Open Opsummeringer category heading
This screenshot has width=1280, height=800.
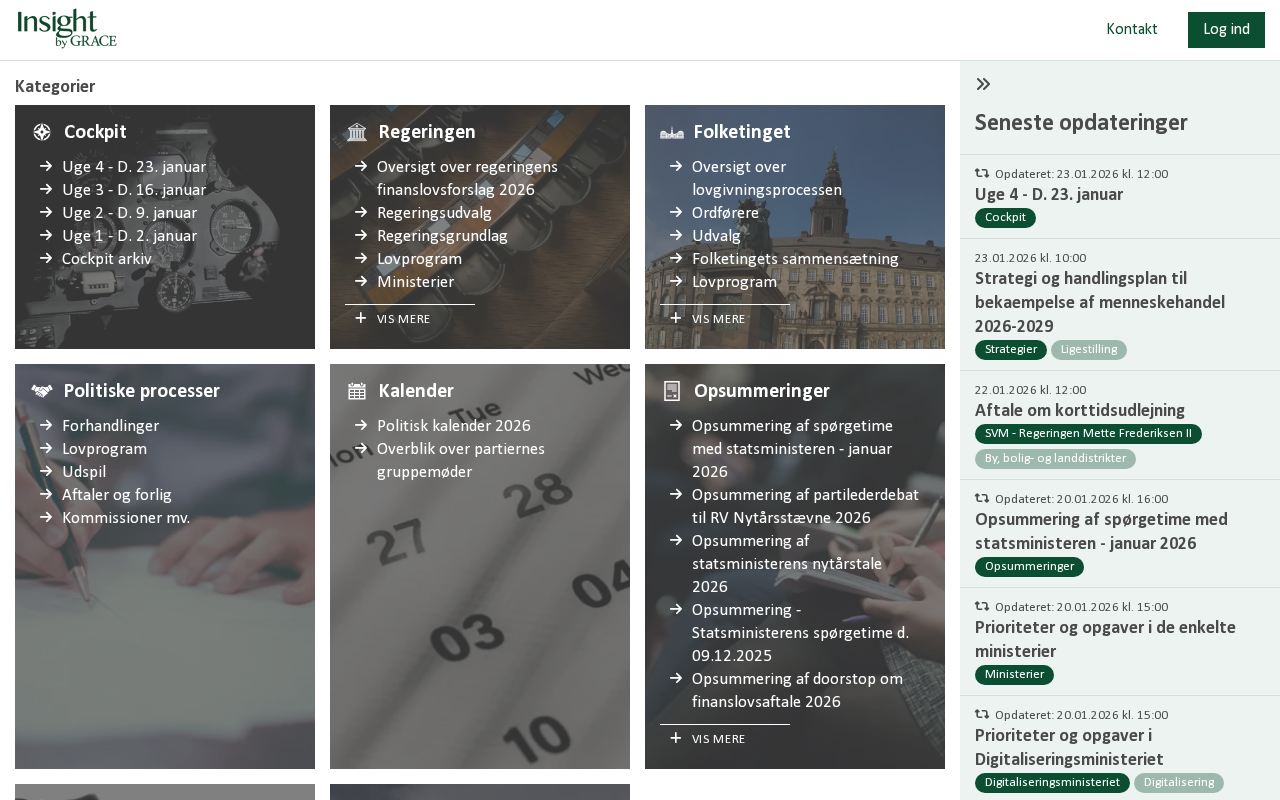pos(761,391)
